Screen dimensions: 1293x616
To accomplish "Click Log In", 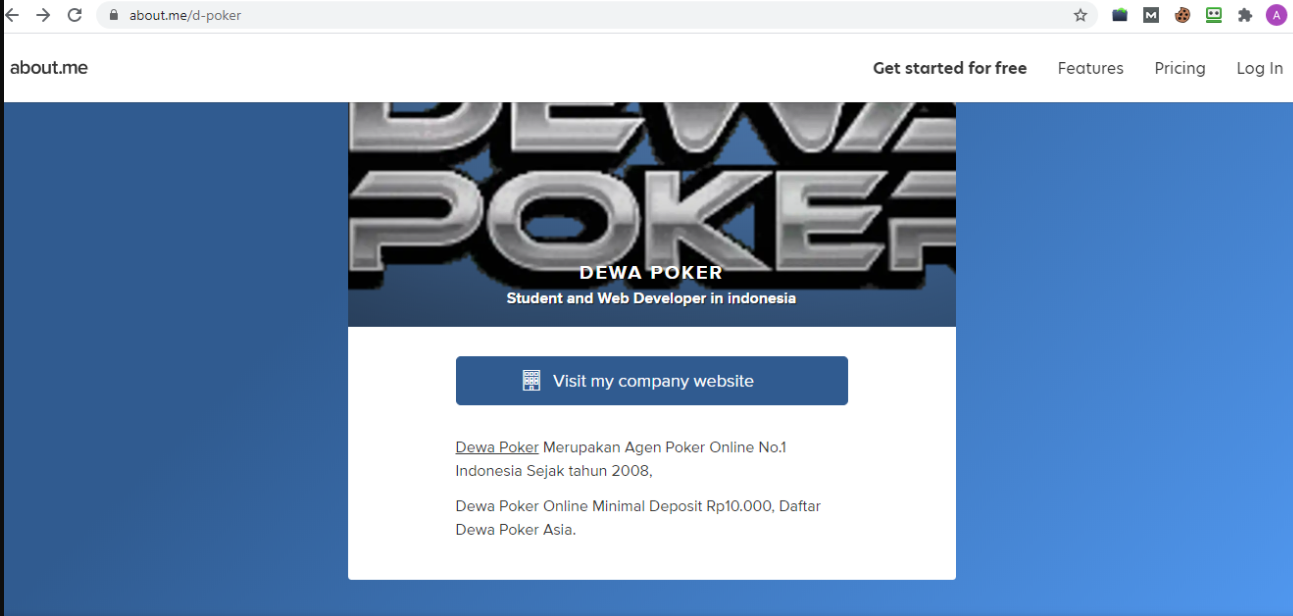I will [x=1260, y=68].
